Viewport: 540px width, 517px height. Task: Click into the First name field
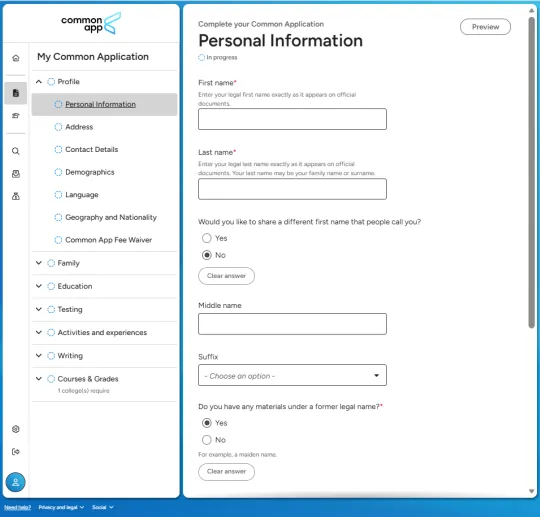coord(292,119)
